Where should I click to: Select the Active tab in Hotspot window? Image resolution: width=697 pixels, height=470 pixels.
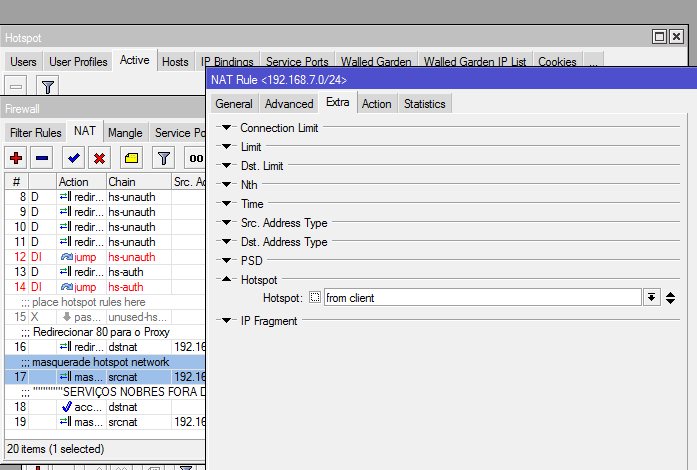coord(134,60)
